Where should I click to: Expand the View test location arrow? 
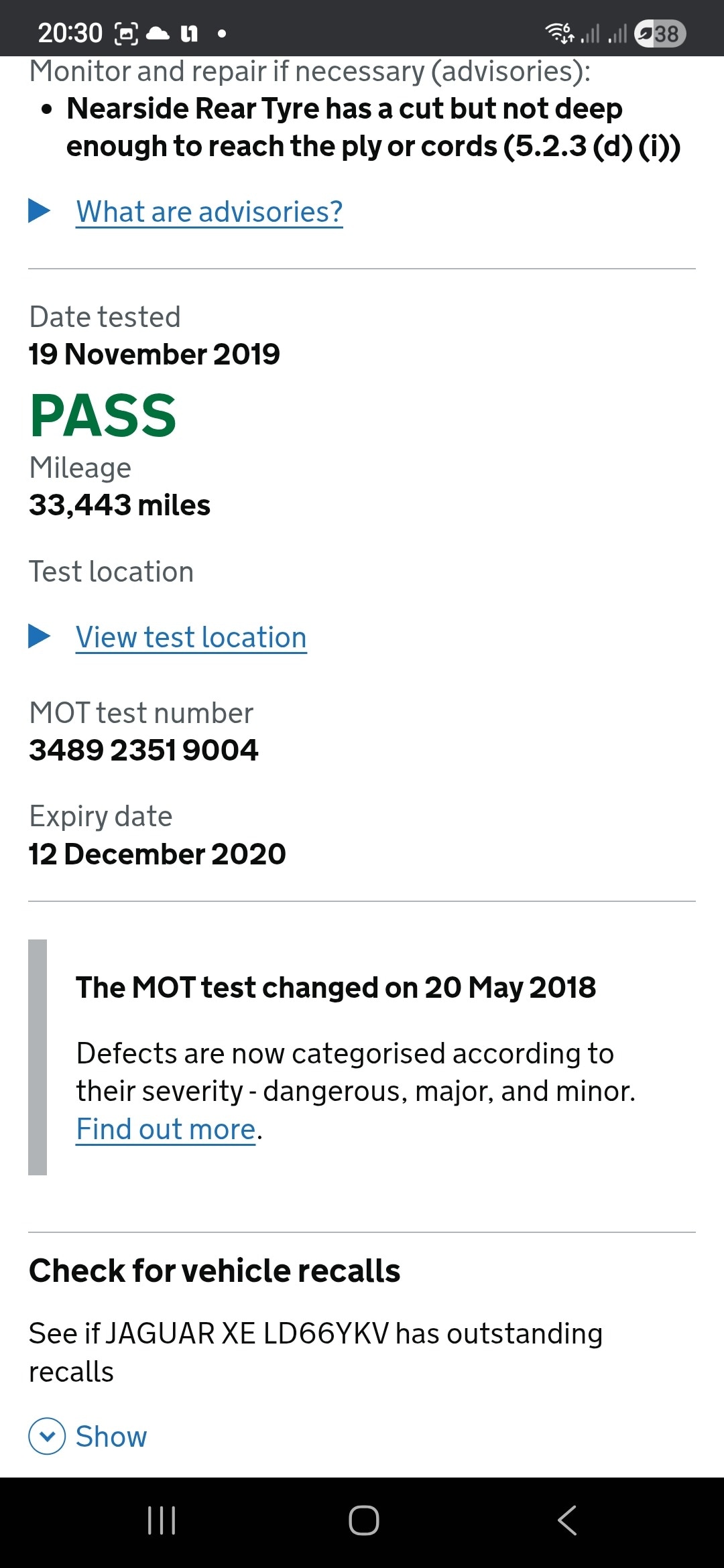[x=40, y=637]
